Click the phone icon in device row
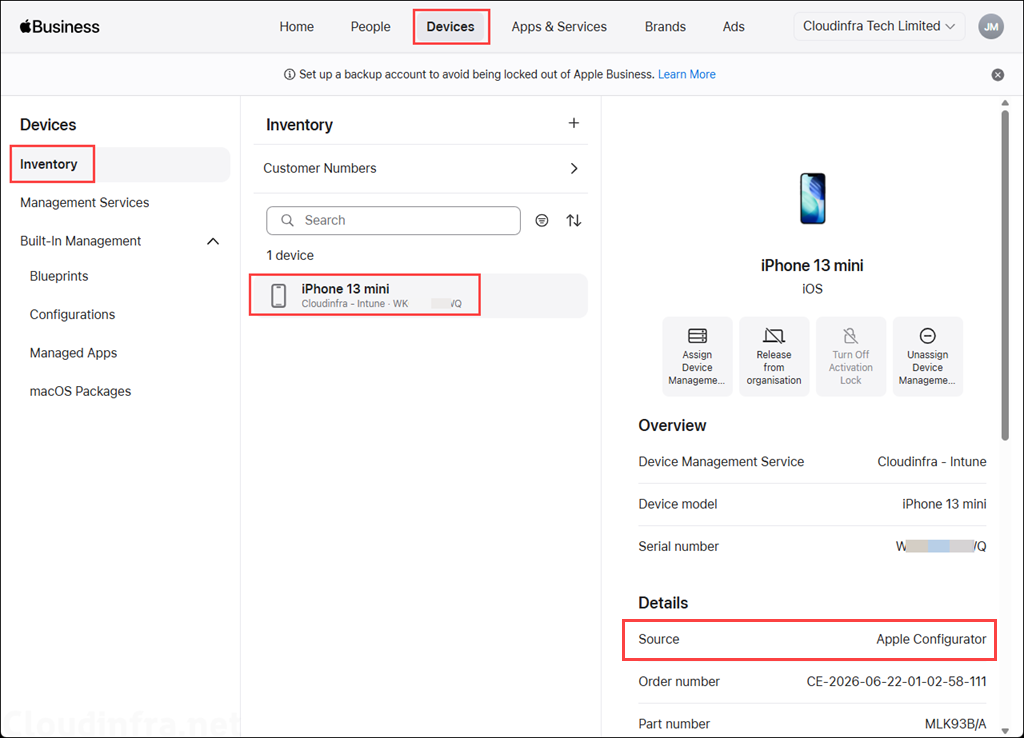 pos(278,296)
